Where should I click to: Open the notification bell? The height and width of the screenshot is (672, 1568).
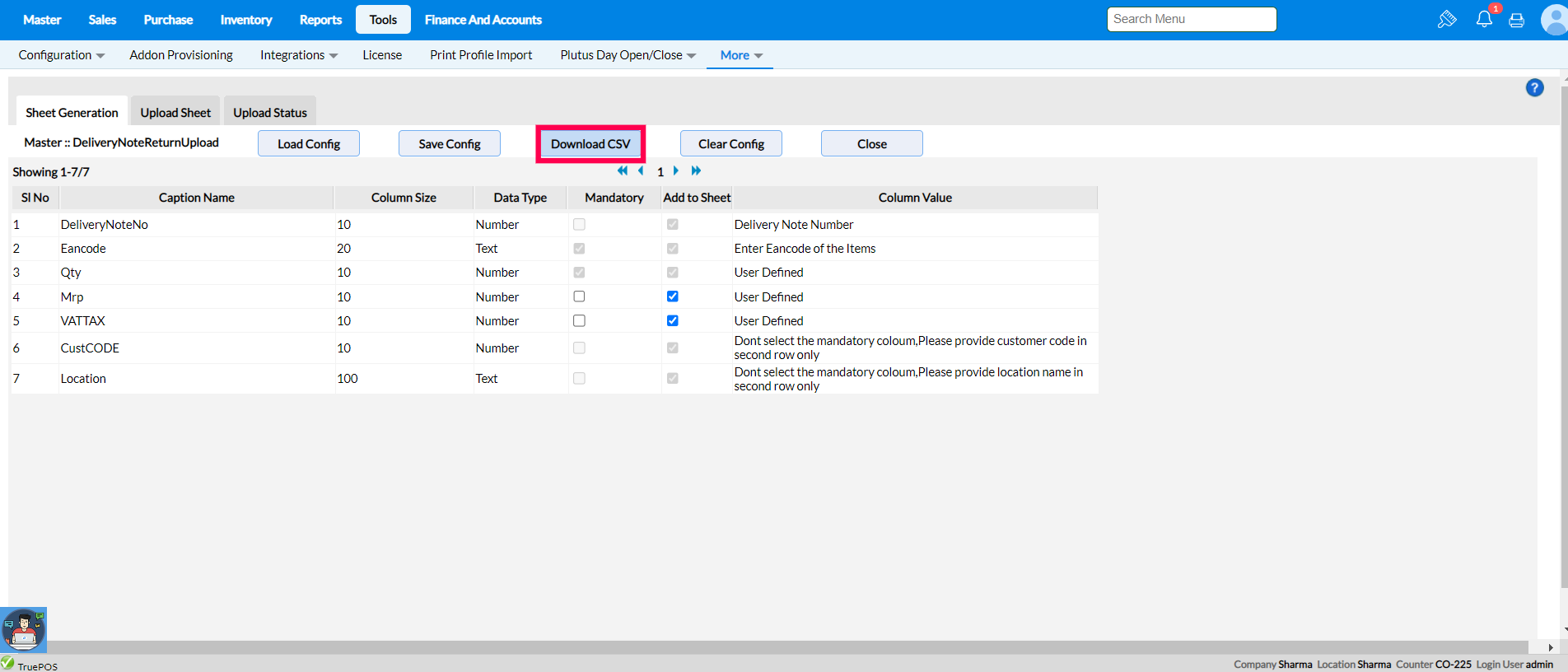click(1484, 19)
